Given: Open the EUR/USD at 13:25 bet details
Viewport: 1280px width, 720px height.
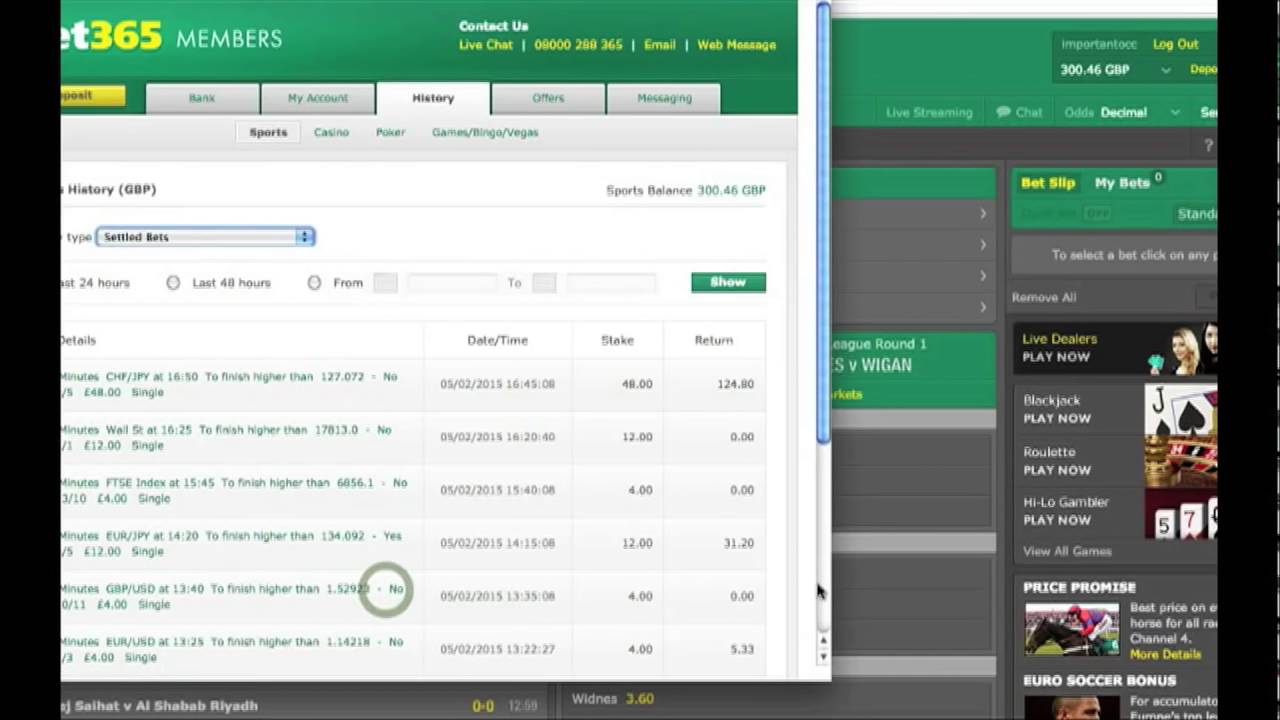Looking at the screenshot, I should coord(232,649).
